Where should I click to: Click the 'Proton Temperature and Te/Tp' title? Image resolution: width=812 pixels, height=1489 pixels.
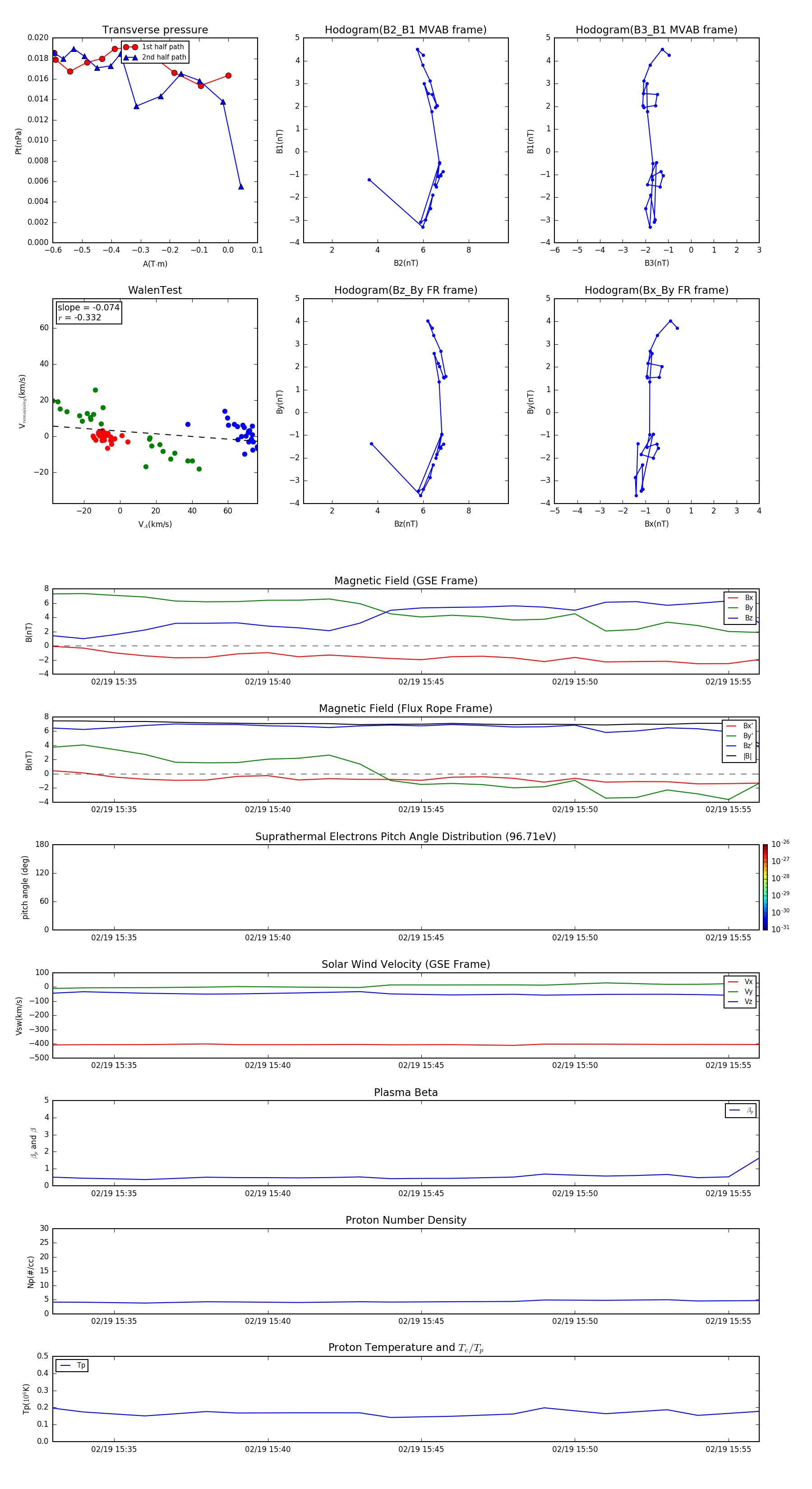(406, 1347)
